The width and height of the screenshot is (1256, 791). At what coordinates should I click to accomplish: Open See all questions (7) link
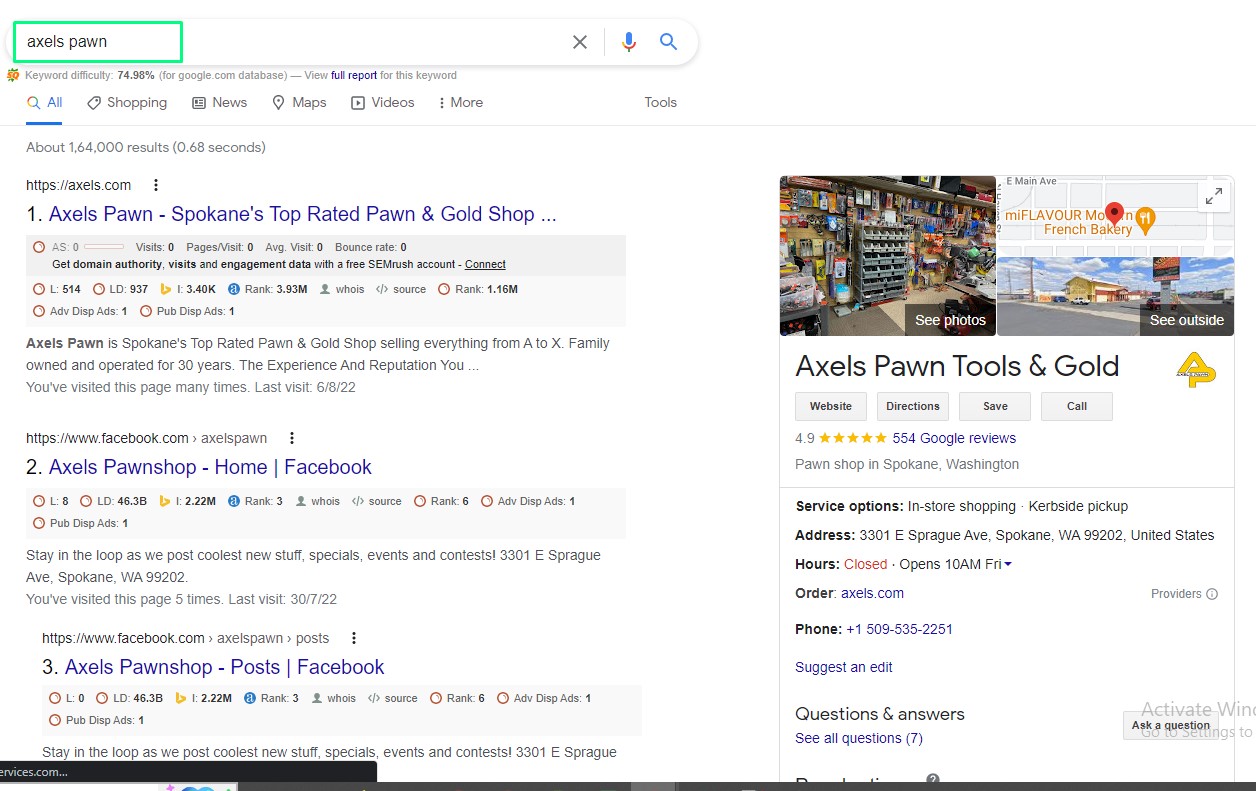pyautogui.click(x=859, y=738)
